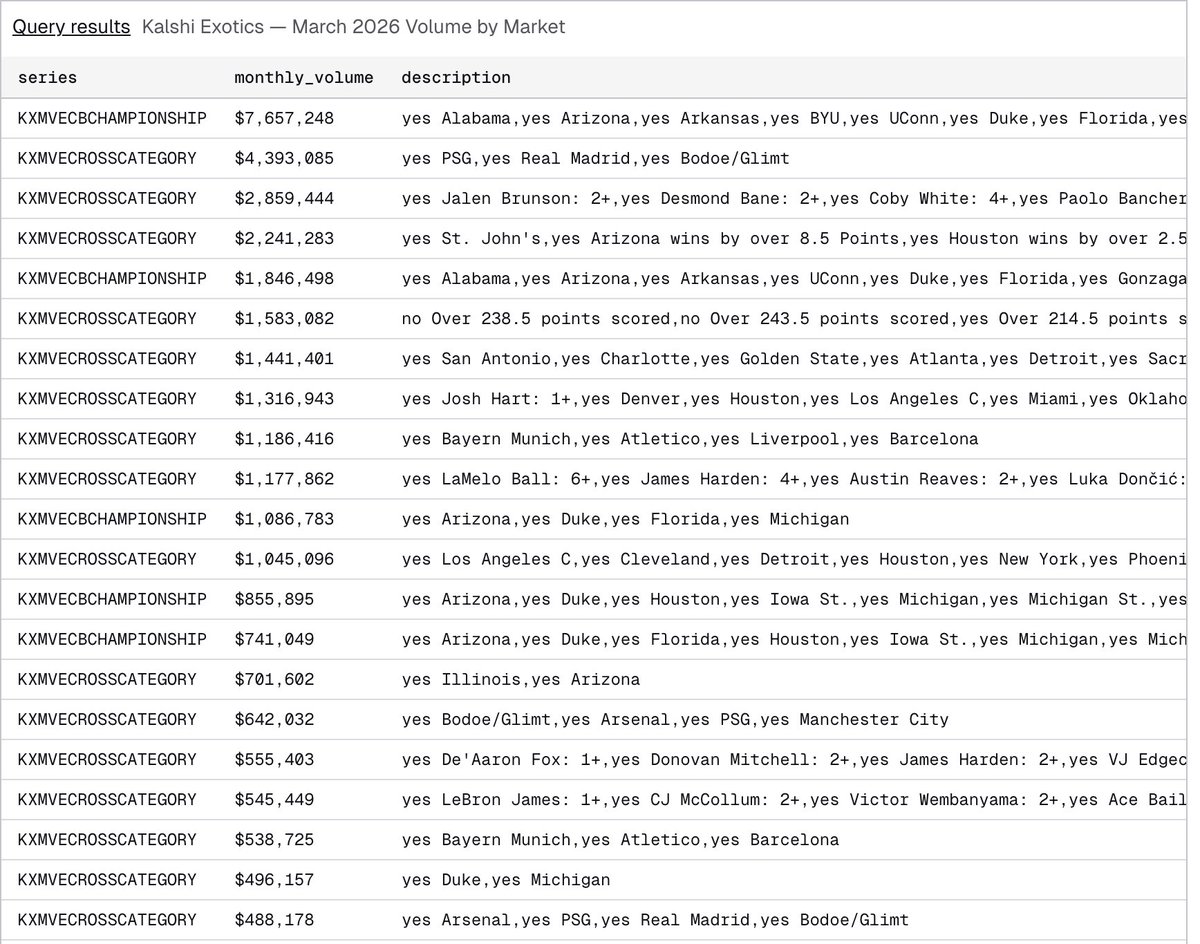Select the $1,177,862 volume cell
The width and height of the screenshot is (1200, 944).
[284, 478]
